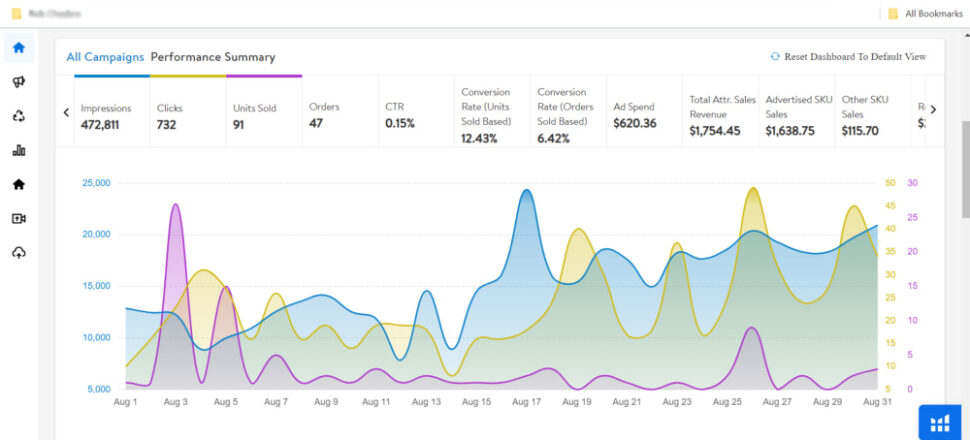Click the recycle arrows icon in sidebar
The width and height of the screenshot is (970, 440).
(x=18, y=116)
